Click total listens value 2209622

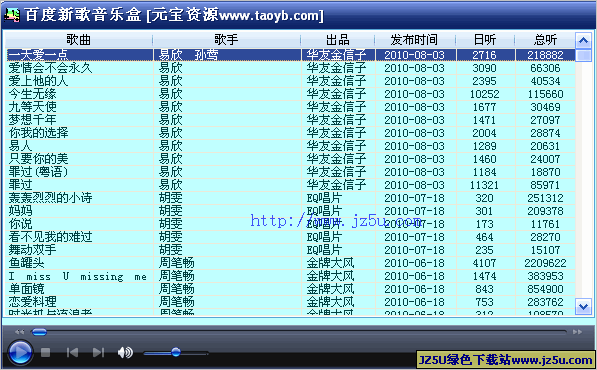click(x=545, y=263)
